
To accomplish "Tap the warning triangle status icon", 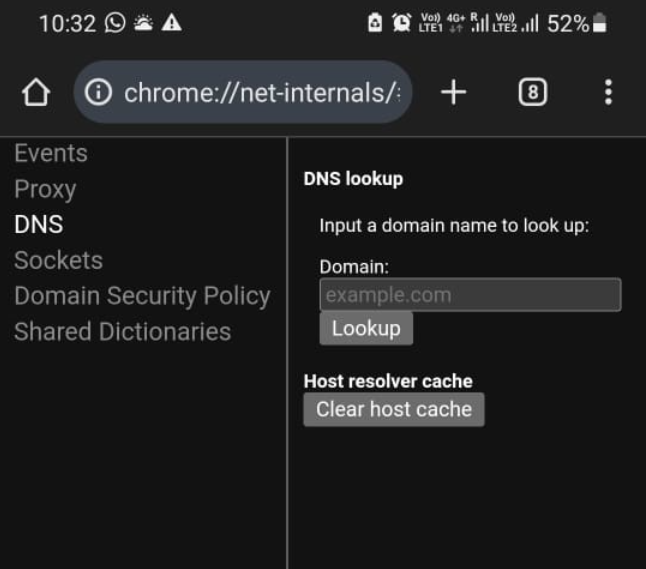I will (172, 24).
